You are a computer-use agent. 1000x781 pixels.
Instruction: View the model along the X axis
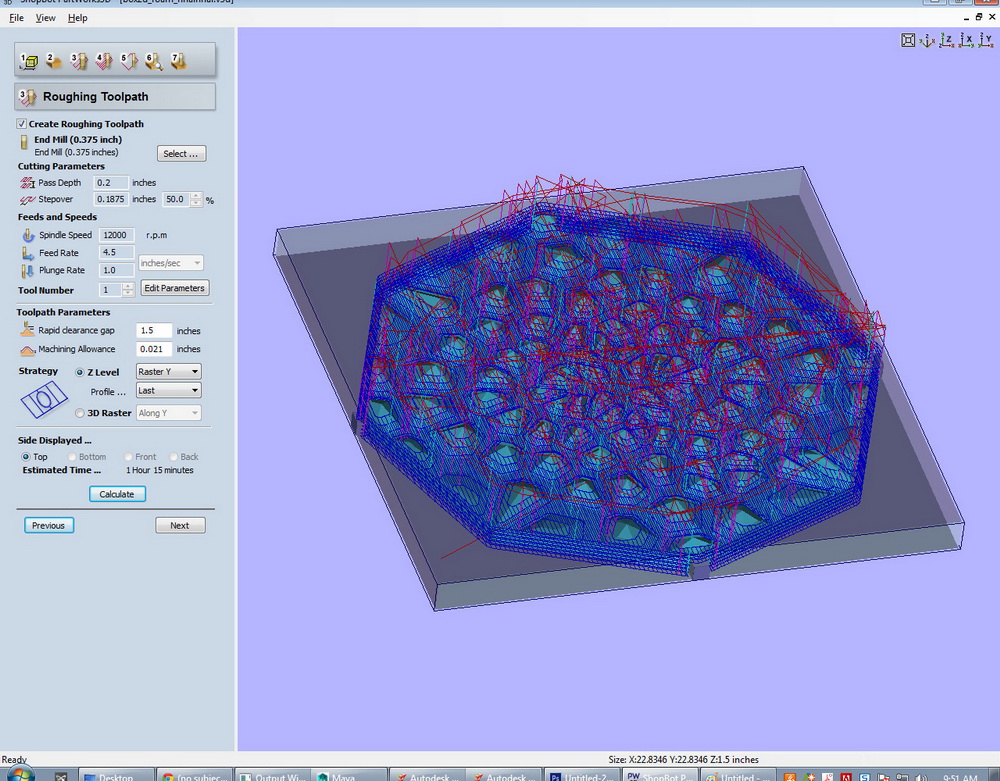click(x=967, y=40)
